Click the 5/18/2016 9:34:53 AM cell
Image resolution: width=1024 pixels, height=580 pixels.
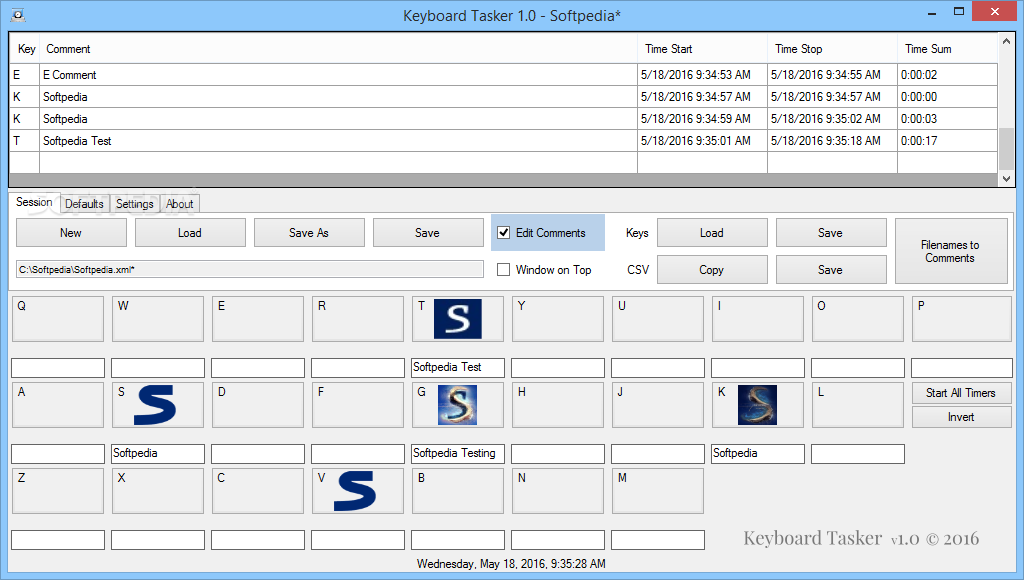point(702,75)
